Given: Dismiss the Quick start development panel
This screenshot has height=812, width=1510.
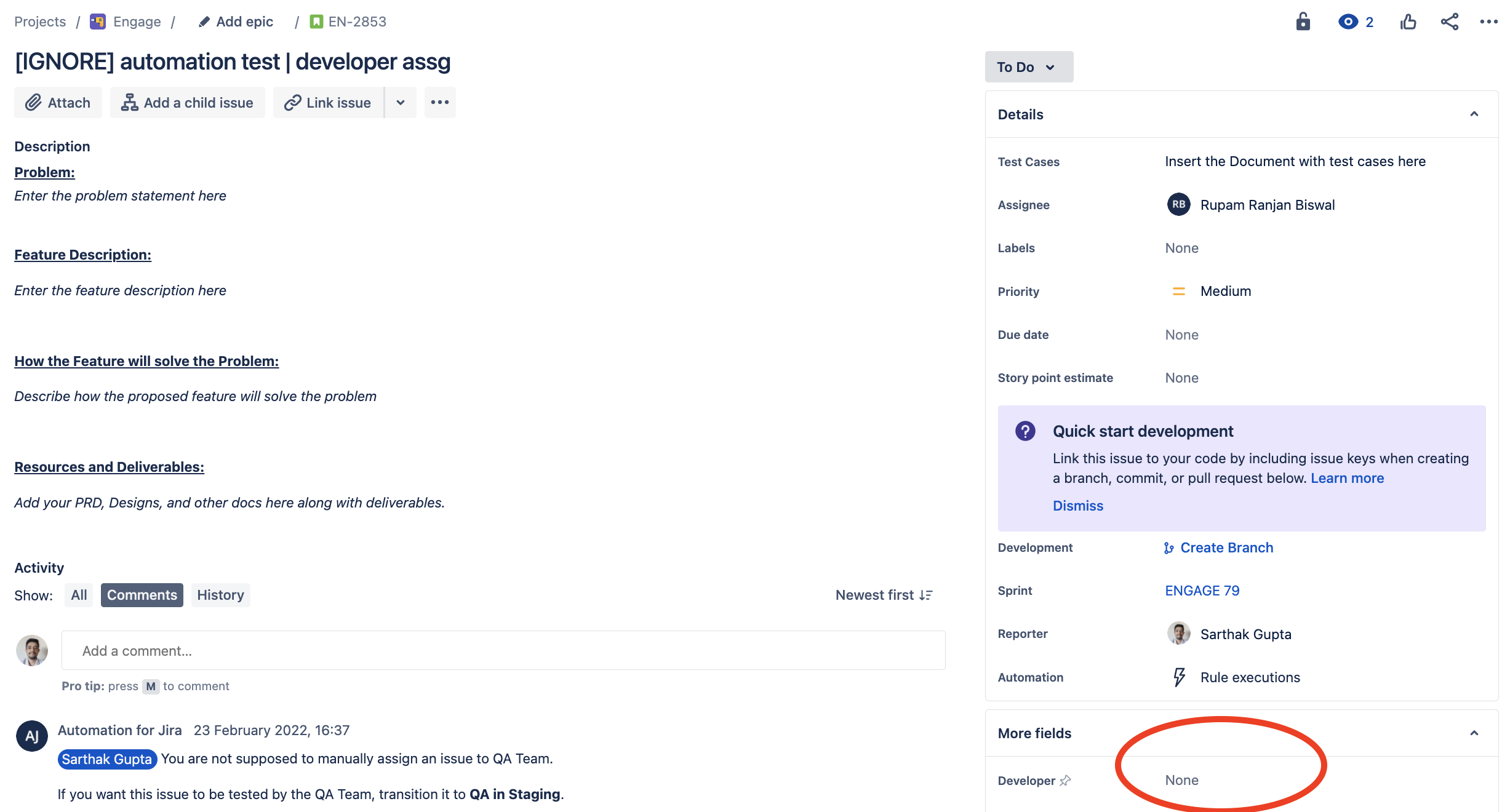Looking at the screenshot, I should point(1078,506).
